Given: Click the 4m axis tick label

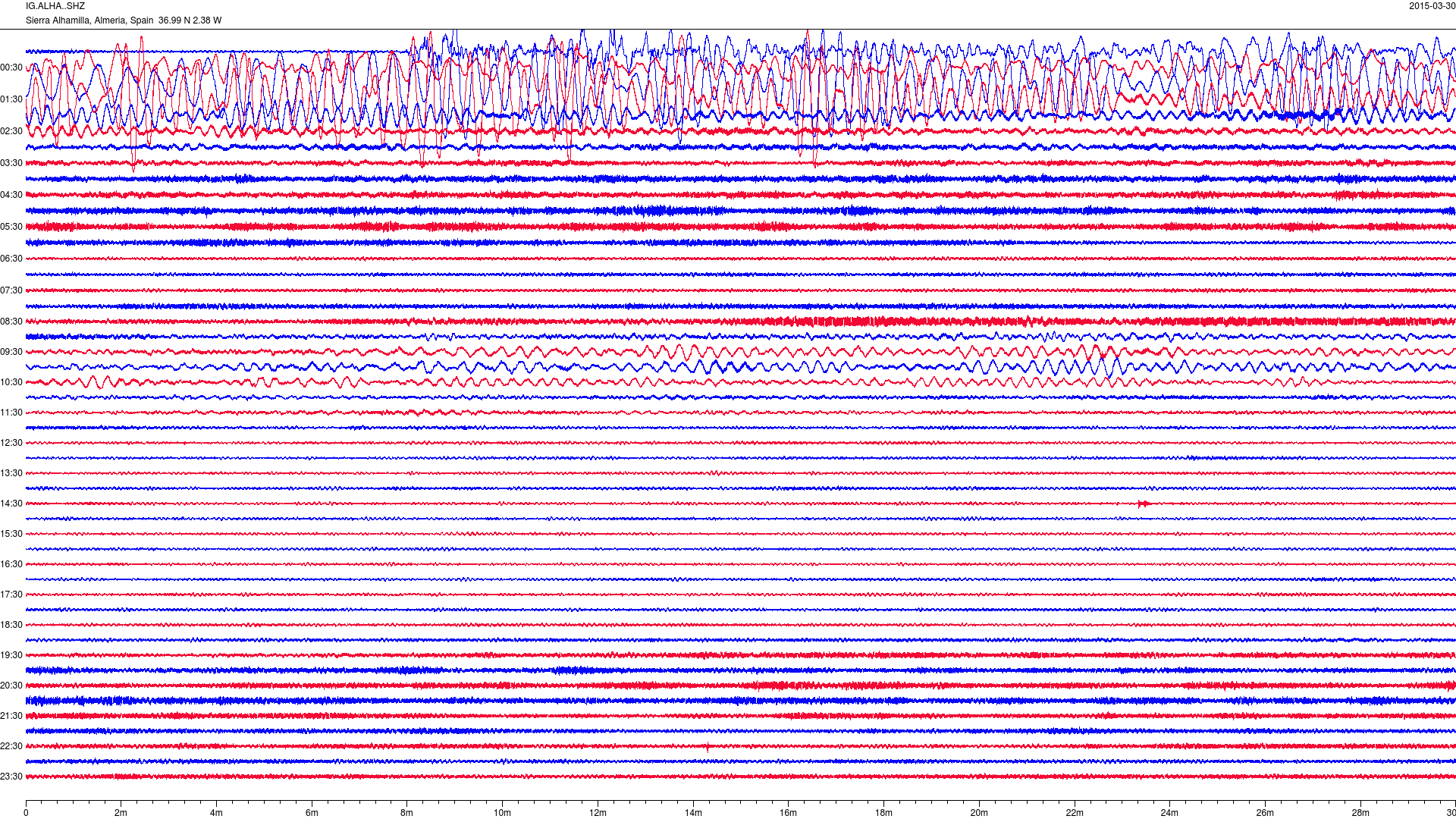Looking at the screenshot, I should pos(216,813).
